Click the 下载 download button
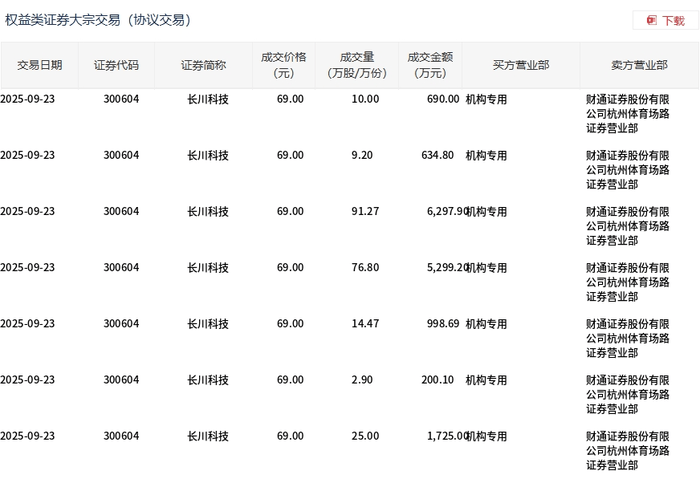Image resolution: width=700 pixels, height=483 pixels. (665, 20)
